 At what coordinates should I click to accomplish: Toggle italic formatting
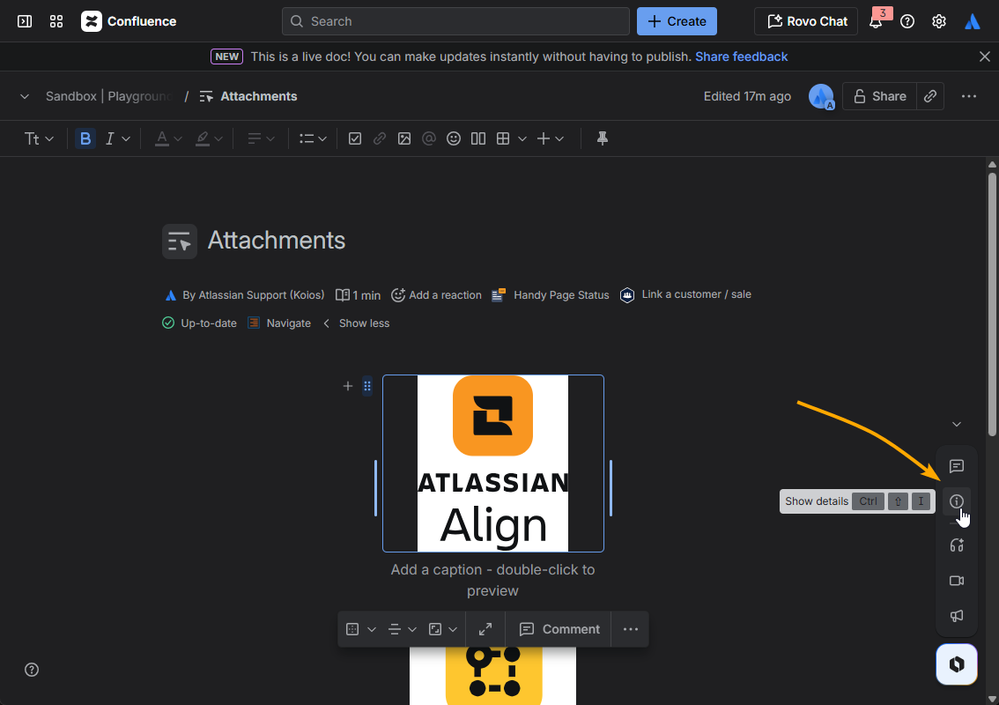tap(110, 138)
